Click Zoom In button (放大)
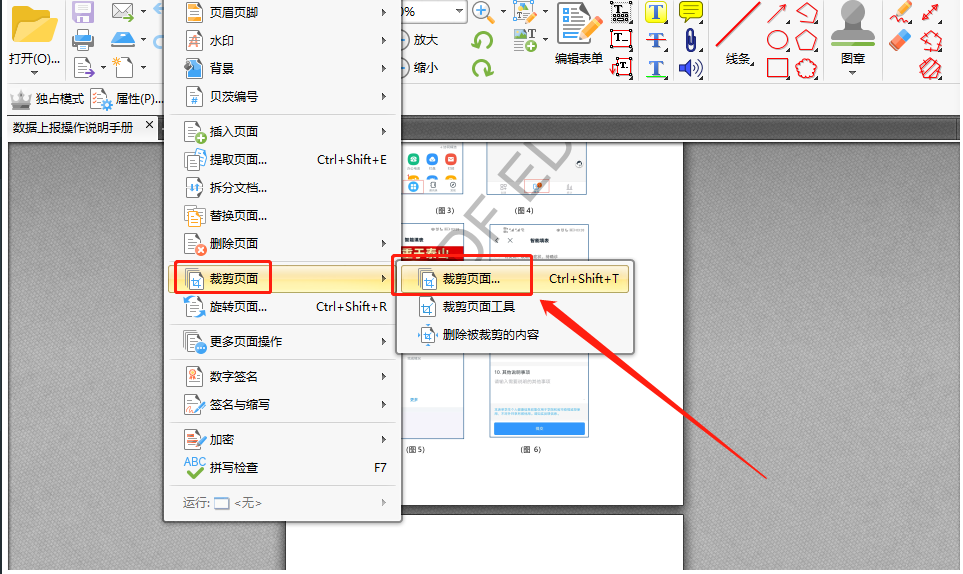Image resolution: width=963 pixels, height=574 pixels. pyautogui.click(x=420, y=40)
